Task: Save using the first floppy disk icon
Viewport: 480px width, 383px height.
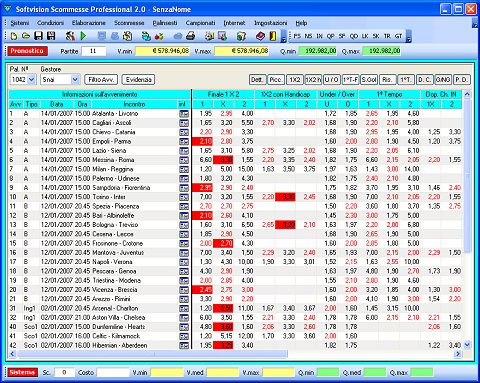Action: (39, 36)
